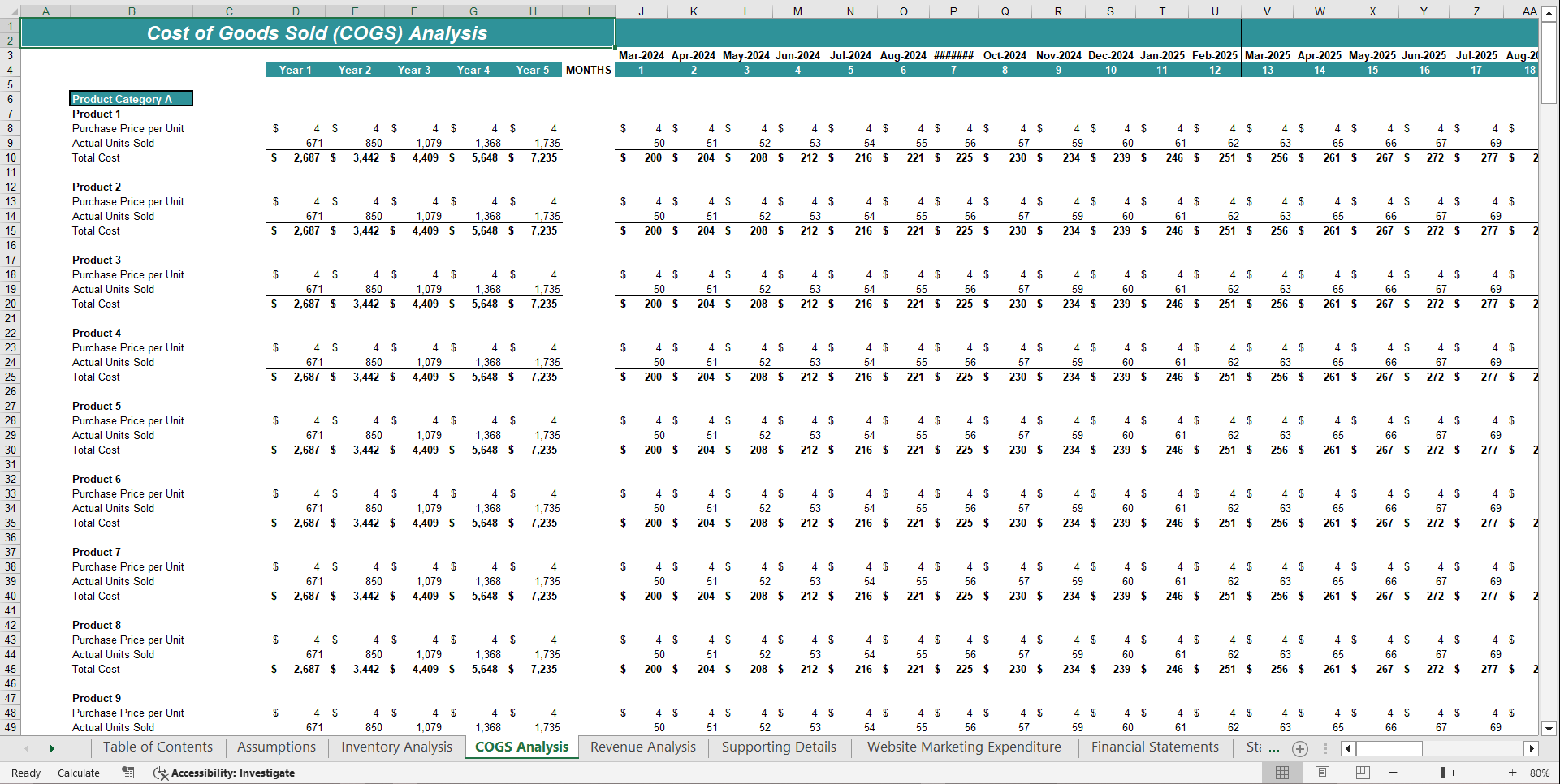Click the previous-sheet navigation arrow
This screenshot has width=1560, height=784.
[27, 747]
